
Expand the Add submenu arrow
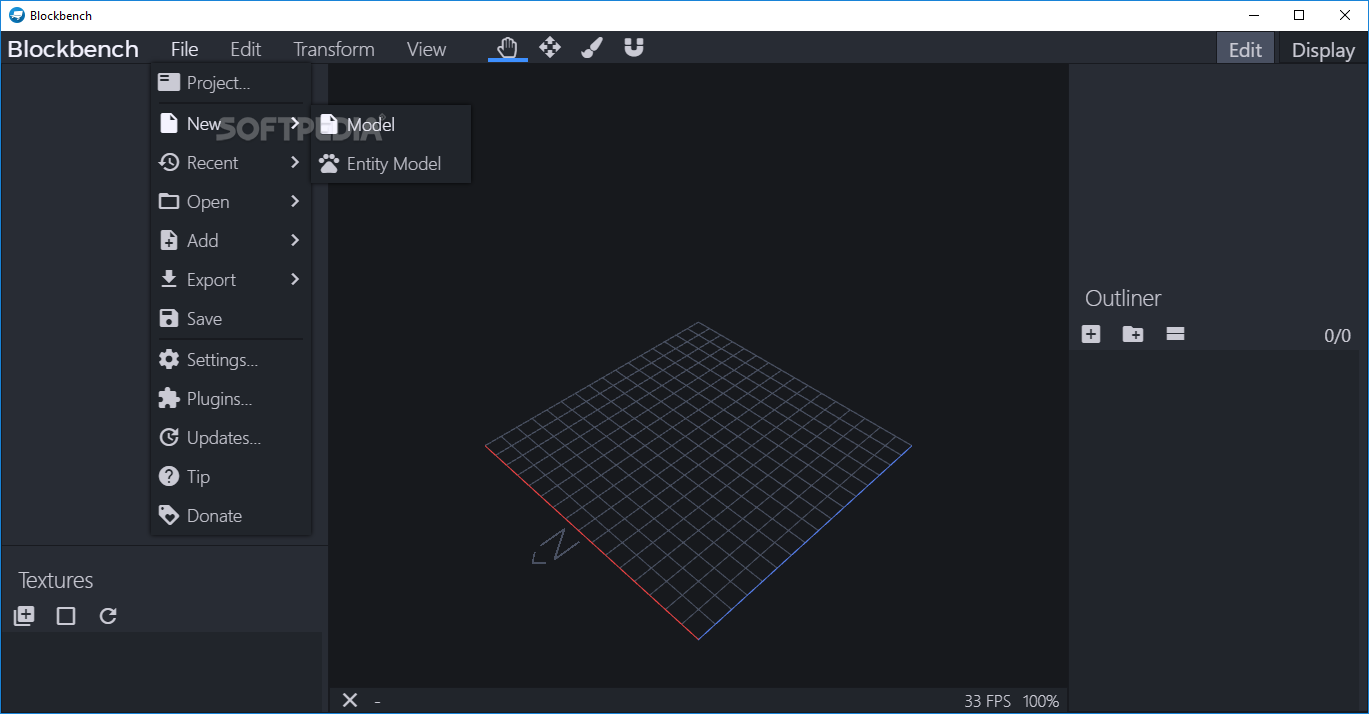295,240
